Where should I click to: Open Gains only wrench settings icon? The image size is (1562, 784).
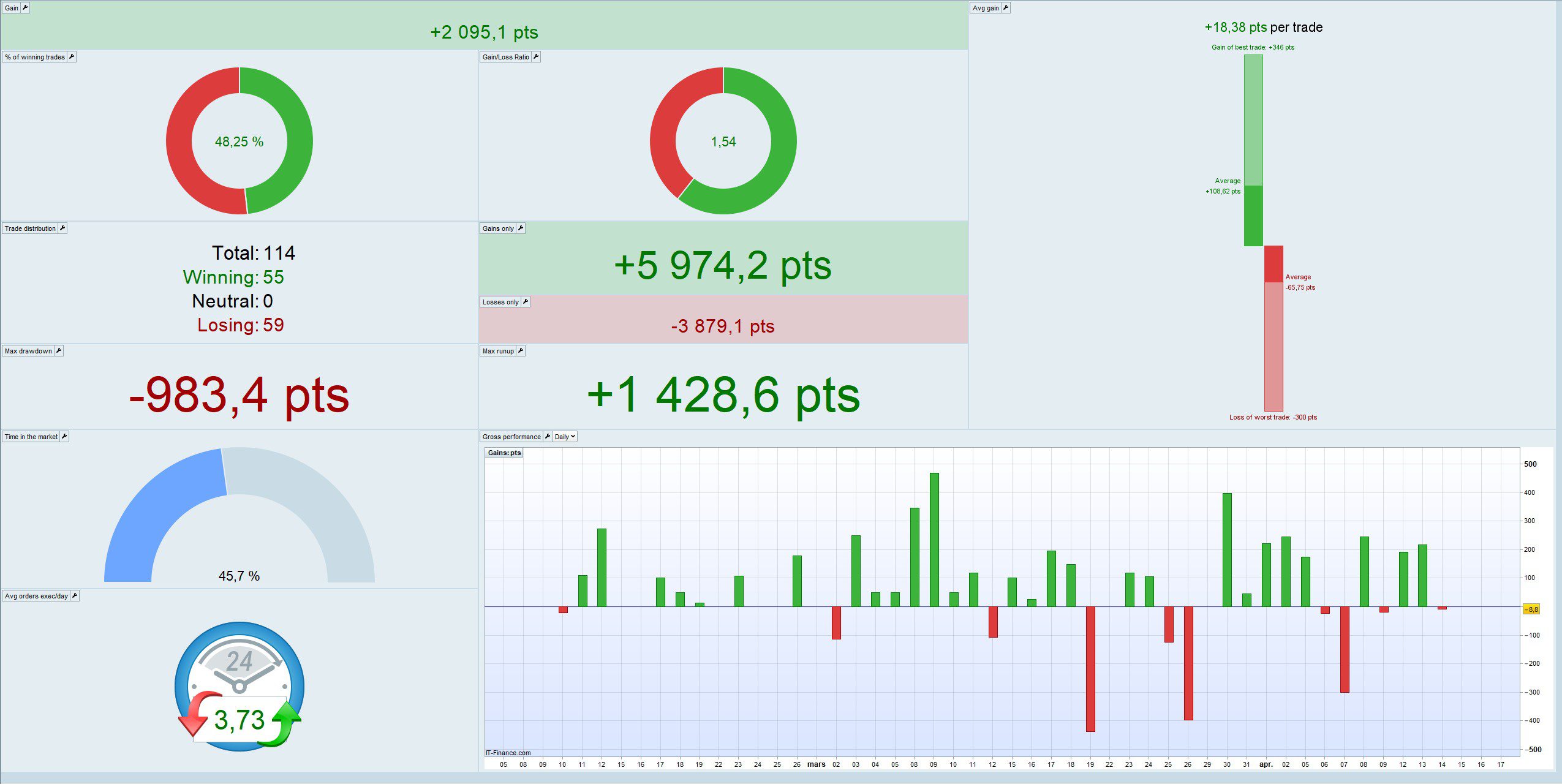coord(520,228)
